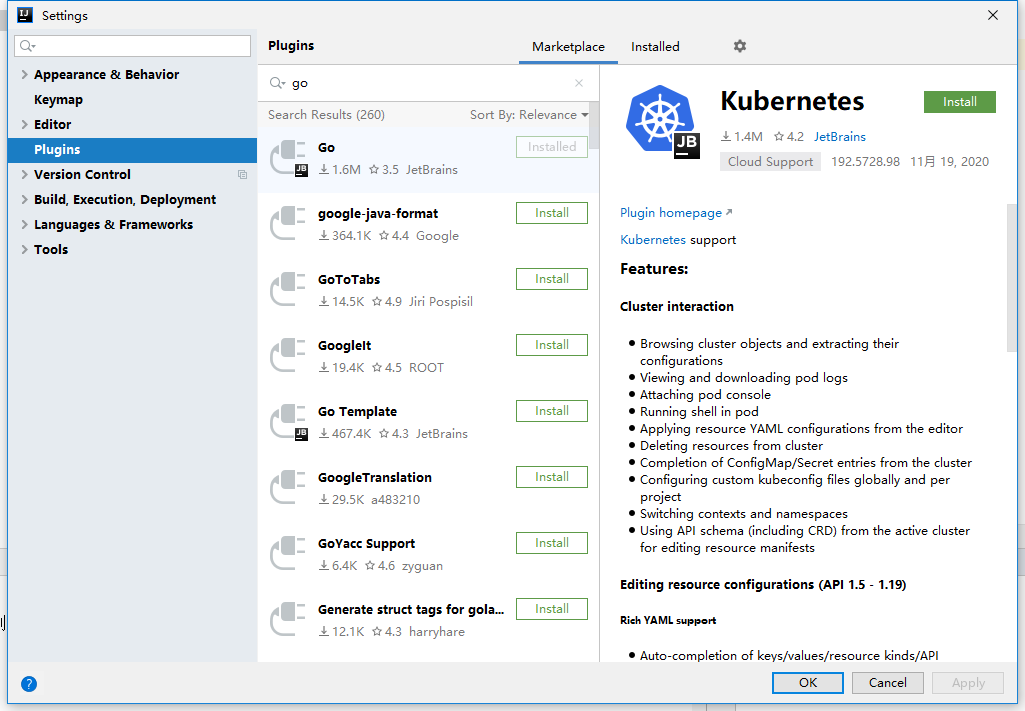Click the plugin description scrollbar
The width and height of the screenshot is (1025, 711).
click(x=1012, y=278)
